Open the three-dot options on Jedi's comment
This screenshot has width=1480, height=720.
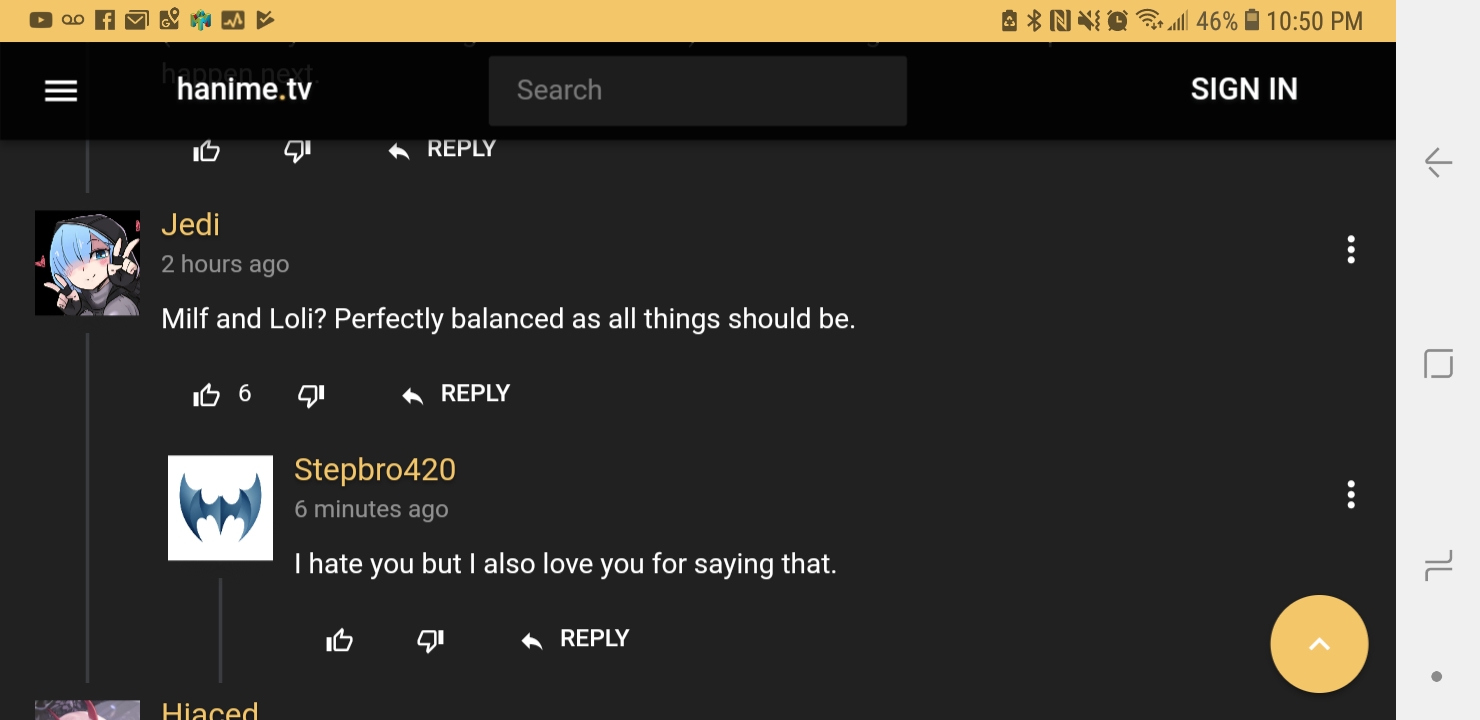1350,250
